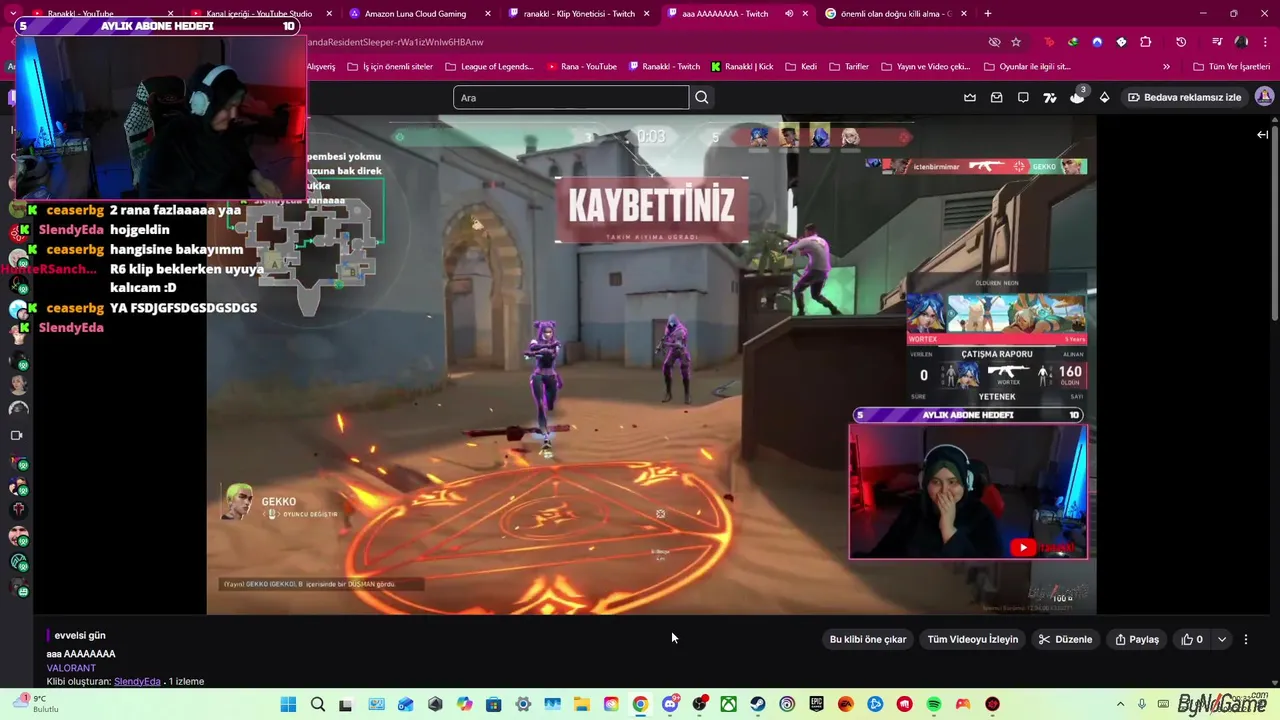The image size is (1280, 720).
Task: Open Twitch Prime loot crown icon
Action: pos(970,97)
